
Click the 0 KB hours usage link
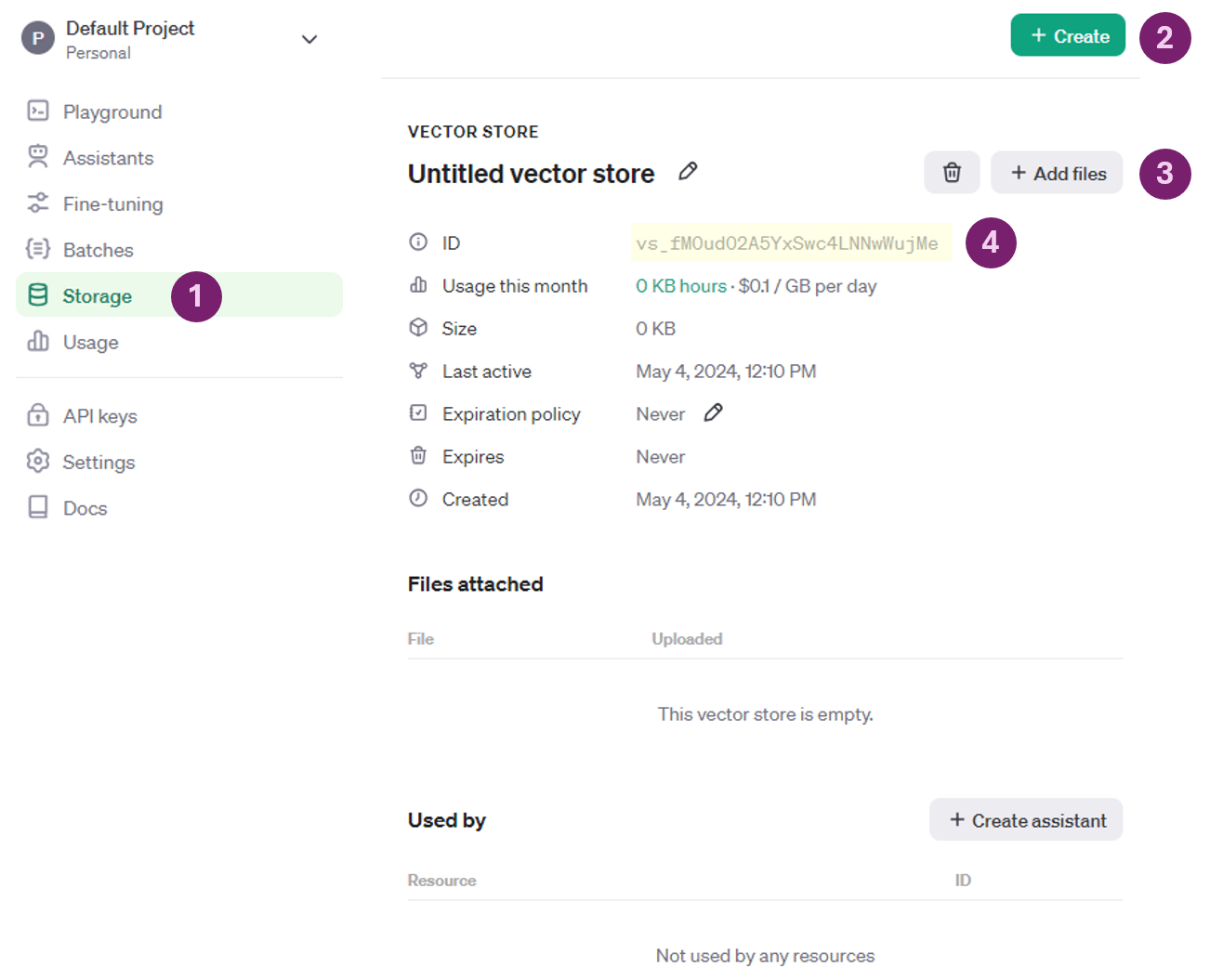click(x=680, y=286)
